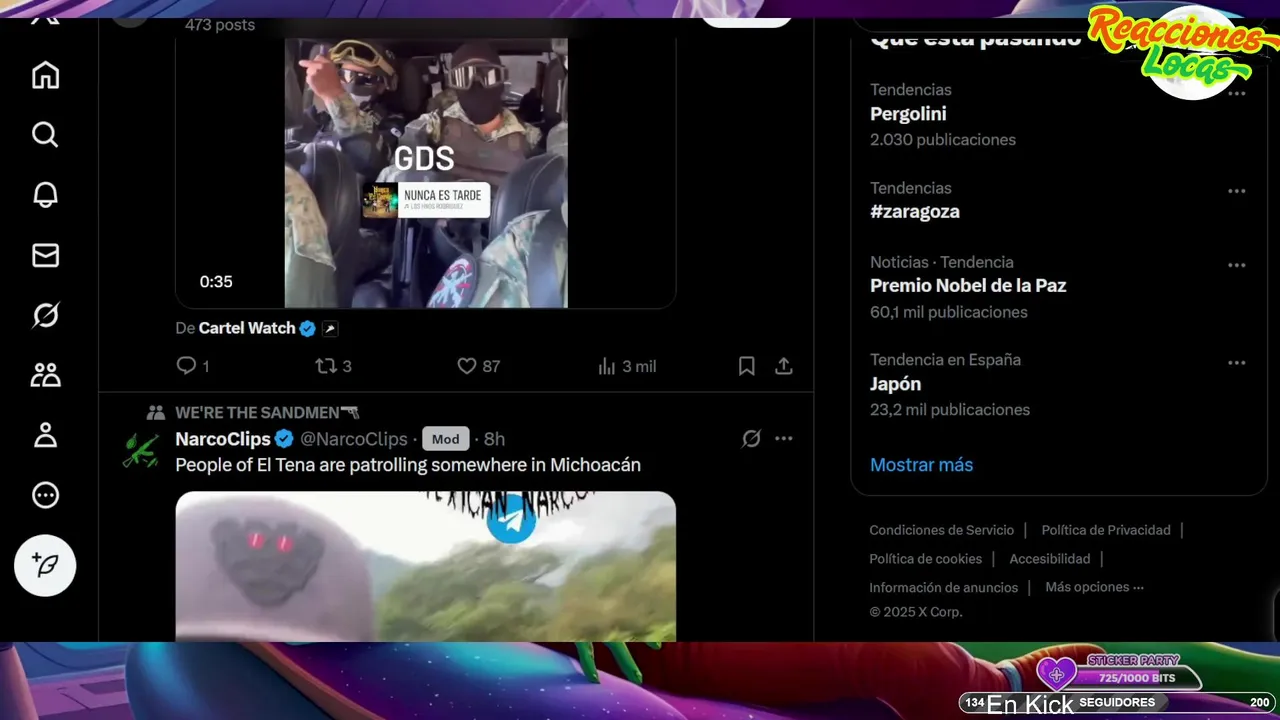Click the NarcoClips post text about Michoacán
This screenshot has height=720, width=1280.
click(x=408, y=465)
